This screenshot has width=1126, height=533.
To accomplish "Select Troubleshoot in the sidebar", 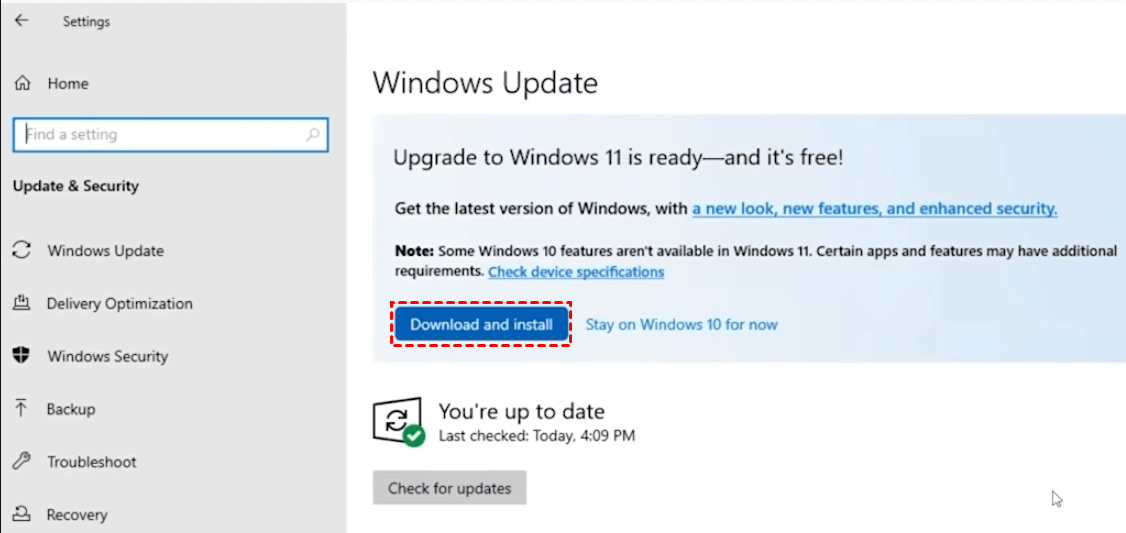I will tap(92, 461).
